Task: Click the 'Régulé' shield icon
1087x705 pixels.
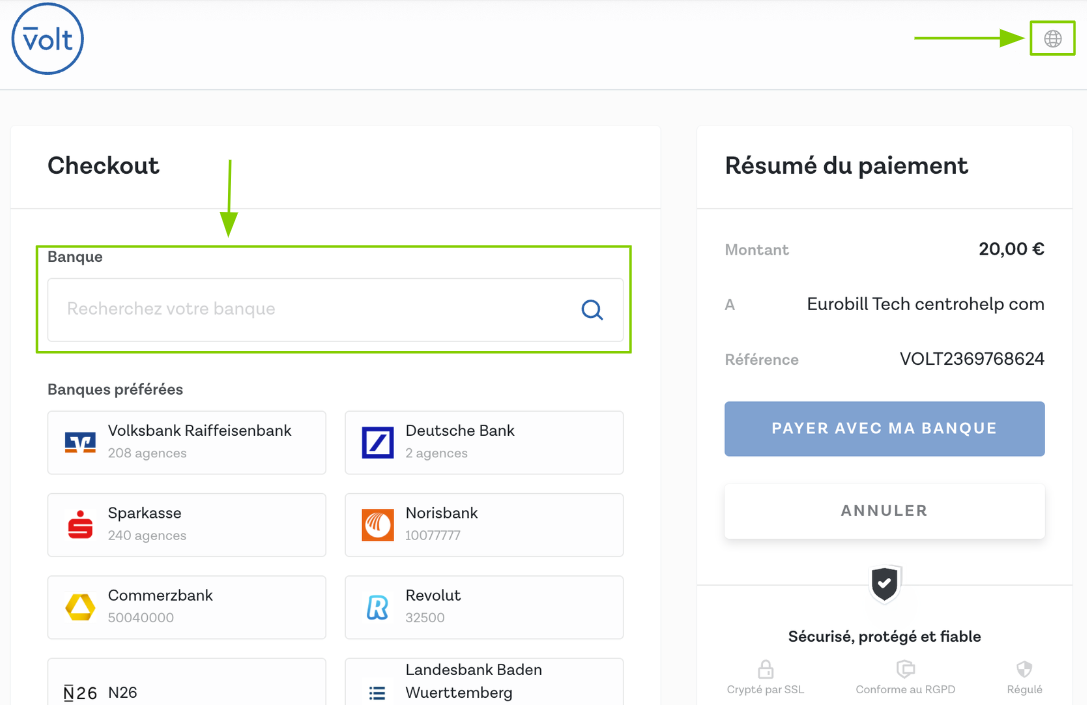Action: click(1024, 669)
